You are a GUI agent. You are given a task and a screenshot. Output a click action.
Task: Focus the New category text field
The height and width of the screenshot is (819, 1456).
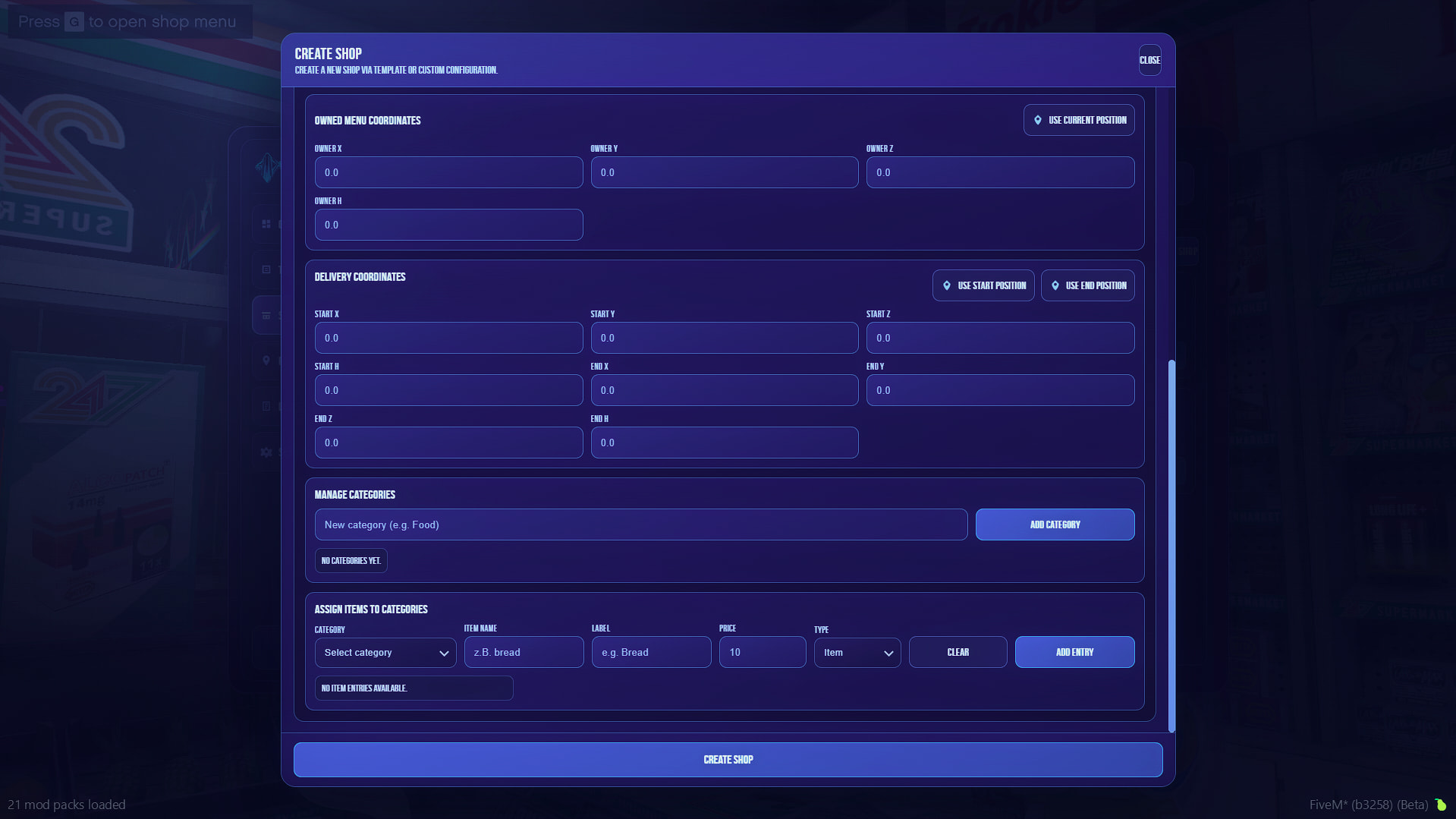pos(640,524)
